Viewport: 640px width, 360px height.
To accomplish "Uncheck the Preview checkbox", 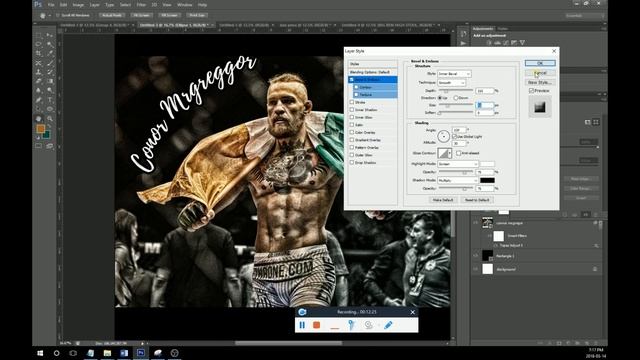I will click(531, 91).
